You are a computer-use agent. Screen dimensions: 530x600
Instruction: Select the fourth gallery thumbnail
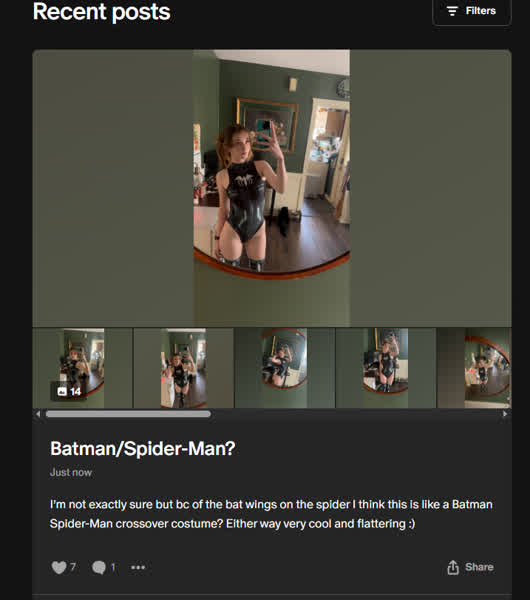point(386,368)
